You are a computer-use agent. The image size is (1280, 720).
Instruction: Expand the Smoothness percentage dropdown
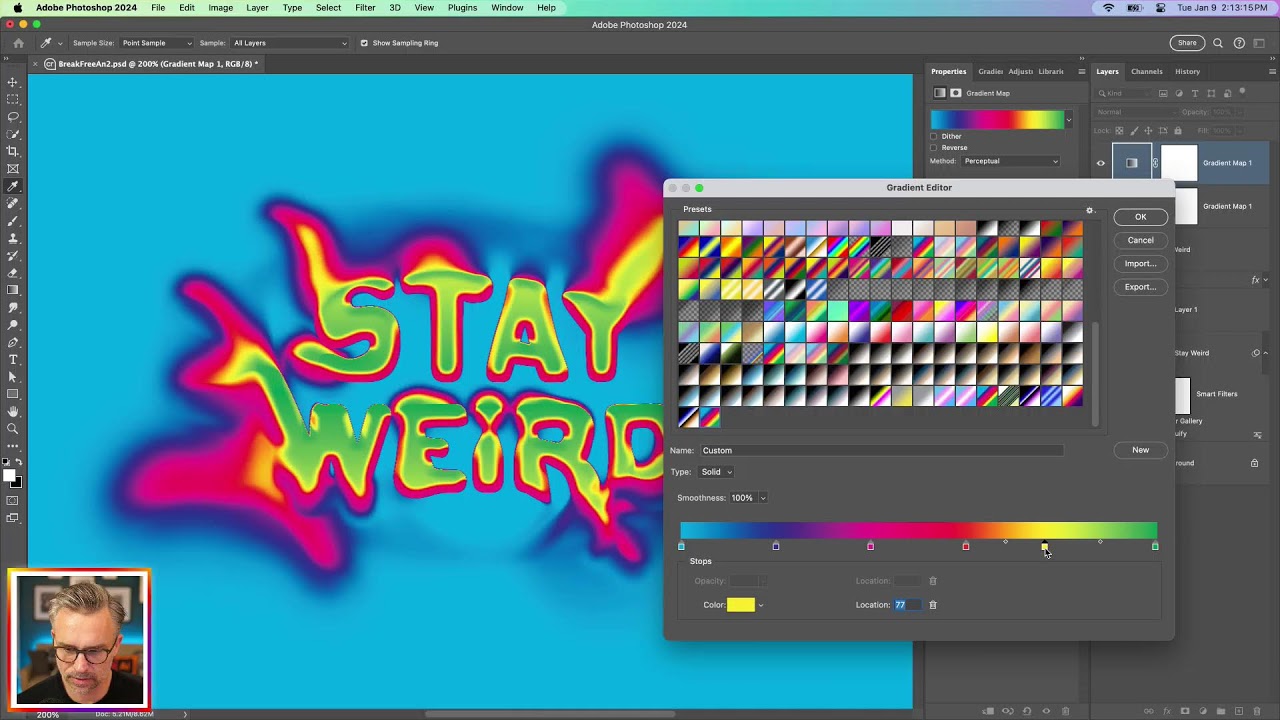coord(763,498)
